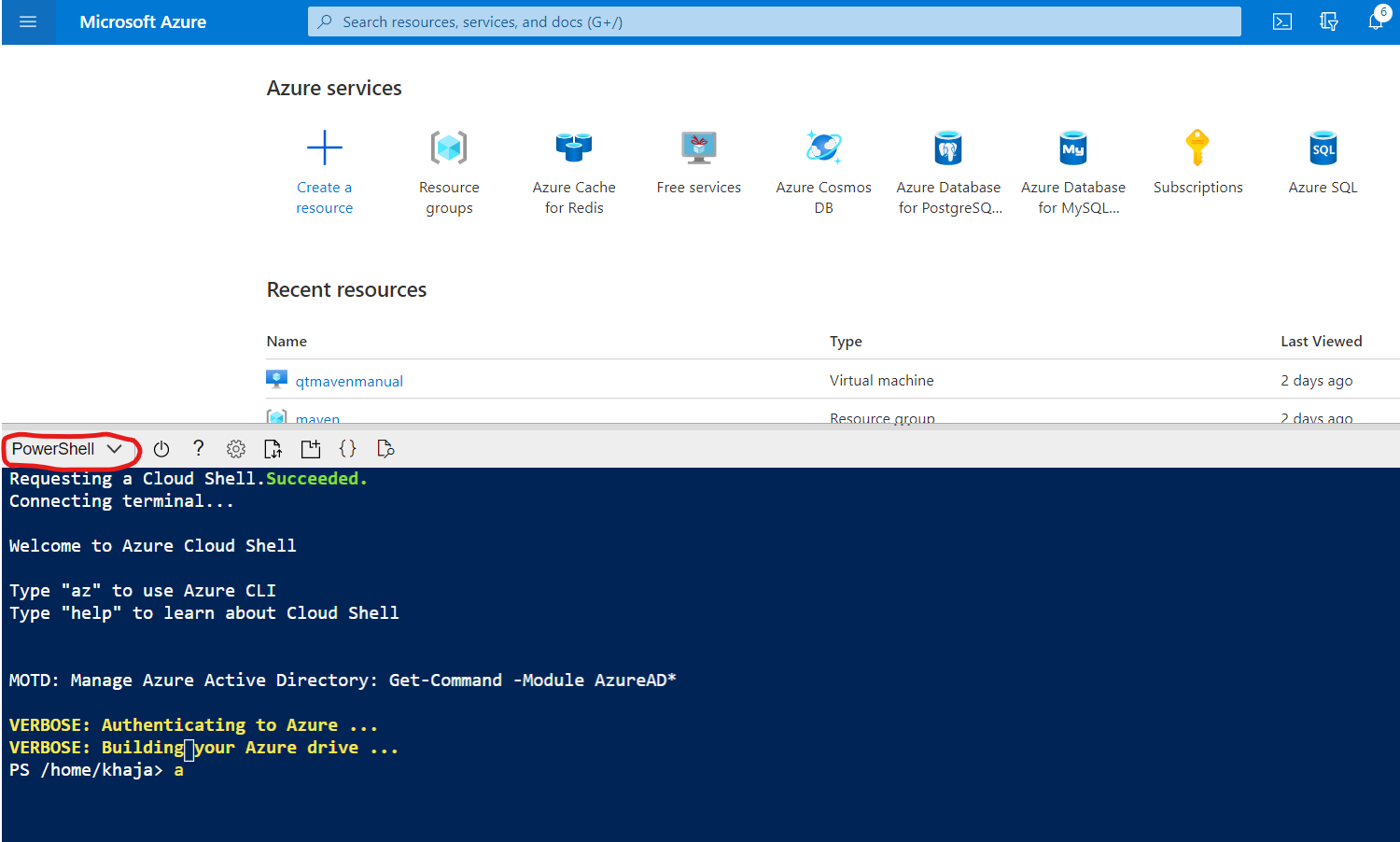This screenshot has width=1400, height=842.
Task: Open Cloud Shell help question mark
Action: point(199,449)
